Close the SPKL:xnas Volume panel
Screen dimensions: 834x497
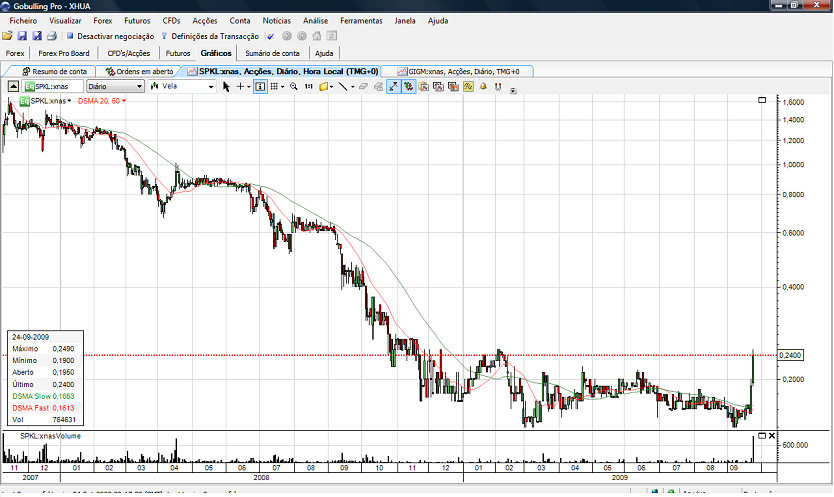(772, 436)
